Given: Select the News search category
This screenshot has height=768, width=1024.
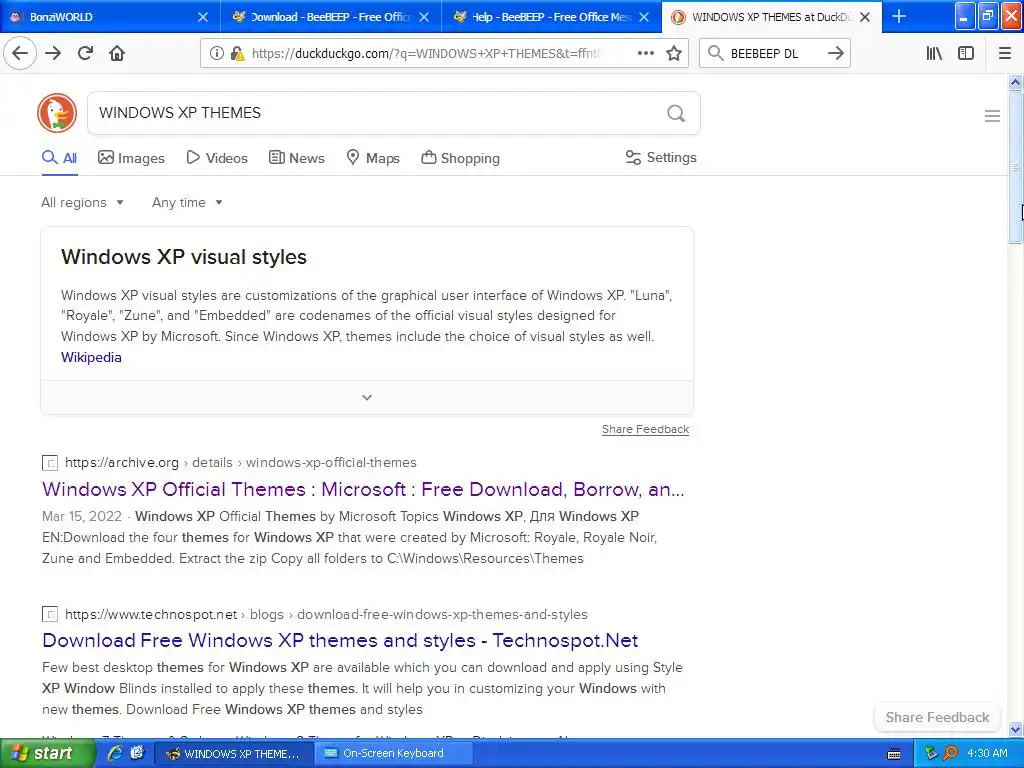Looking at the screenshot, I should tap(296, 158).
